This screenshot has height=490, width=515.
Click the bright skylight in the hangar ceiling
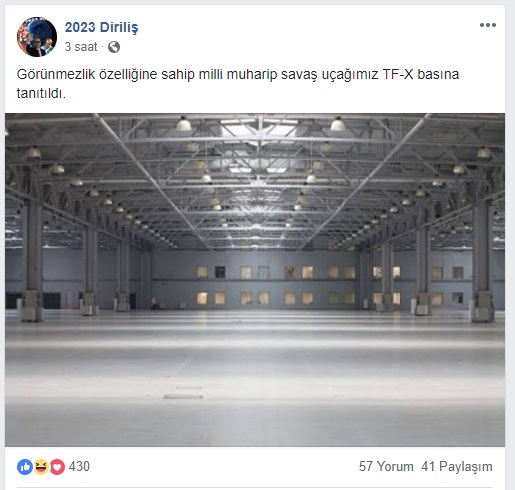[x=259, y=127]
